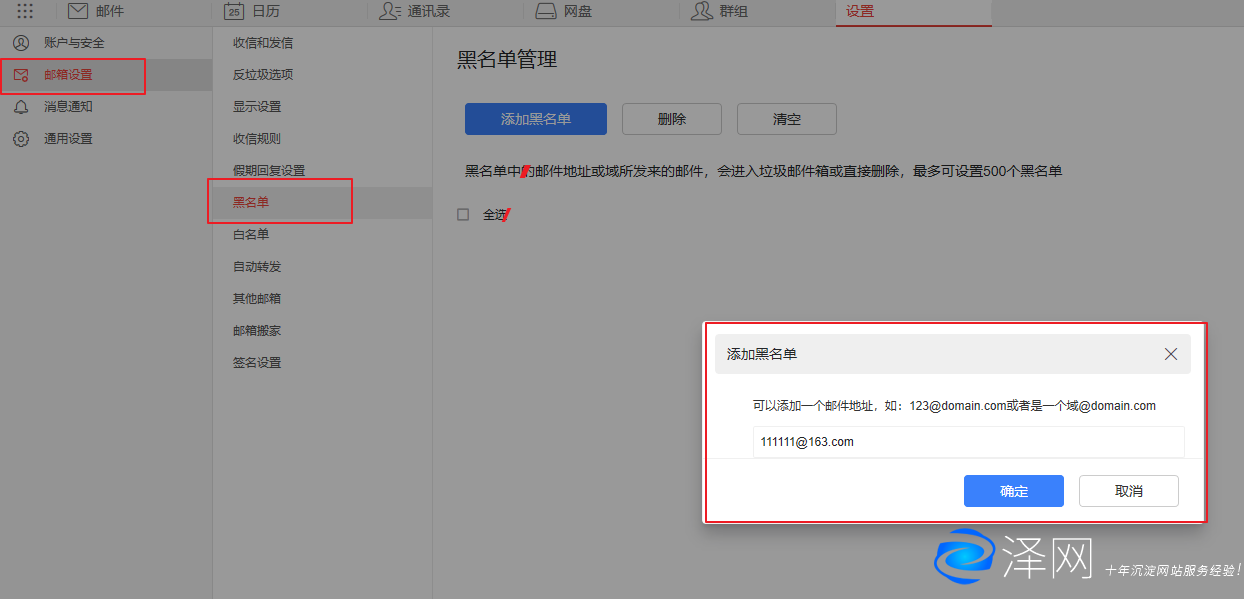
Task: Click the email address input field
Action: [968, 441]
